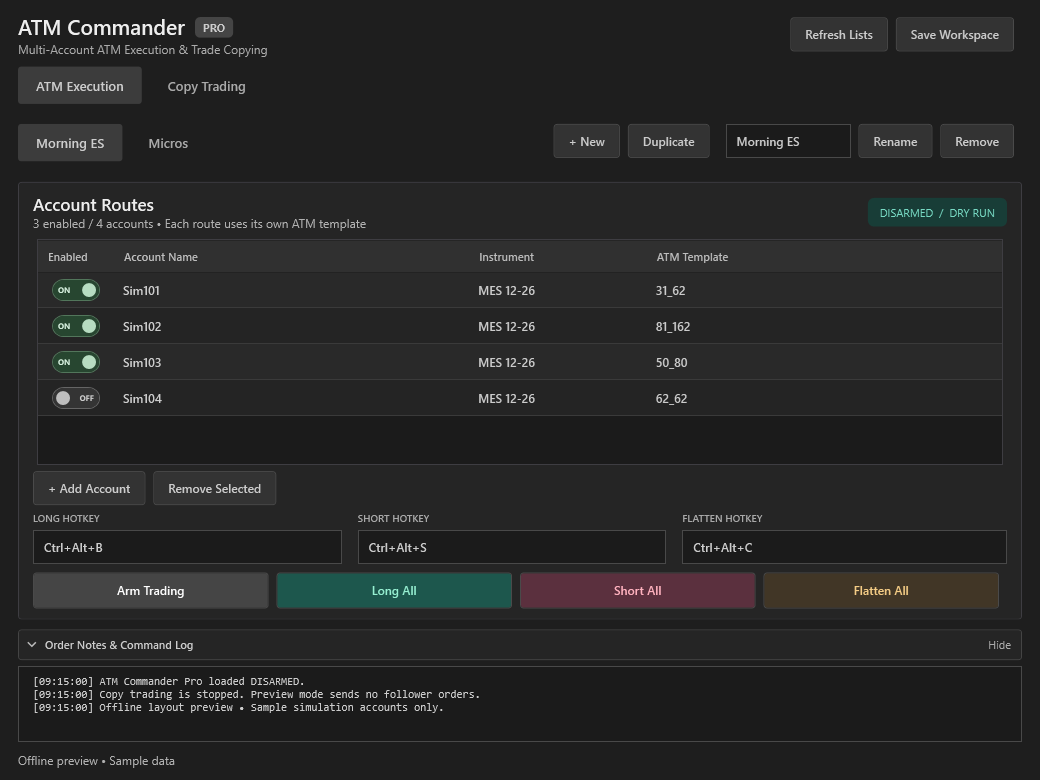1040x780 pixels.
Task: Rename the current profile
Action: 895,141
